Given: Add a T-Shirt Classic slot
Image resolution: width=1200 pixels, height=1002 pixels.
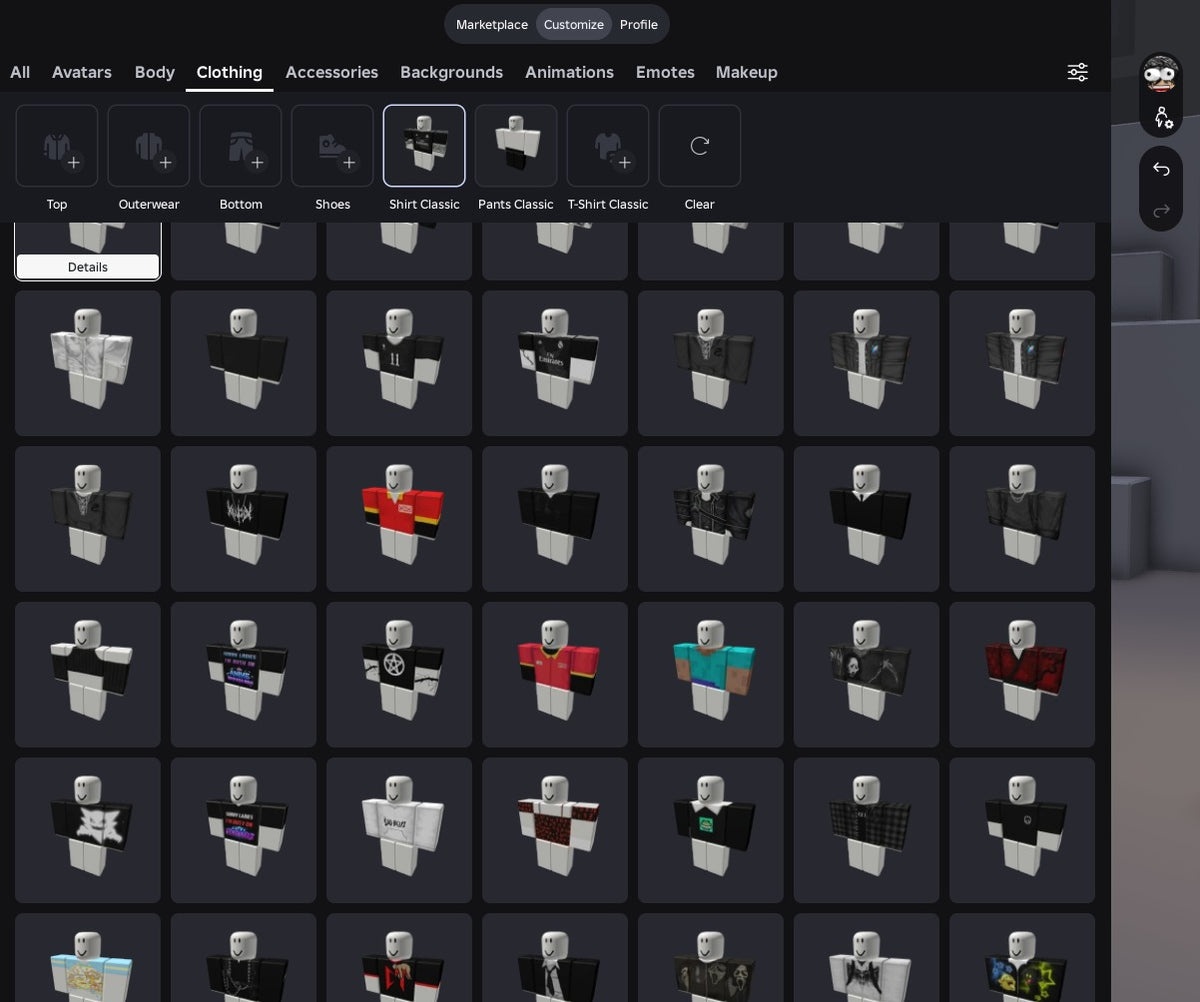Looking at the screenshot, I should (x=608, y=146).
